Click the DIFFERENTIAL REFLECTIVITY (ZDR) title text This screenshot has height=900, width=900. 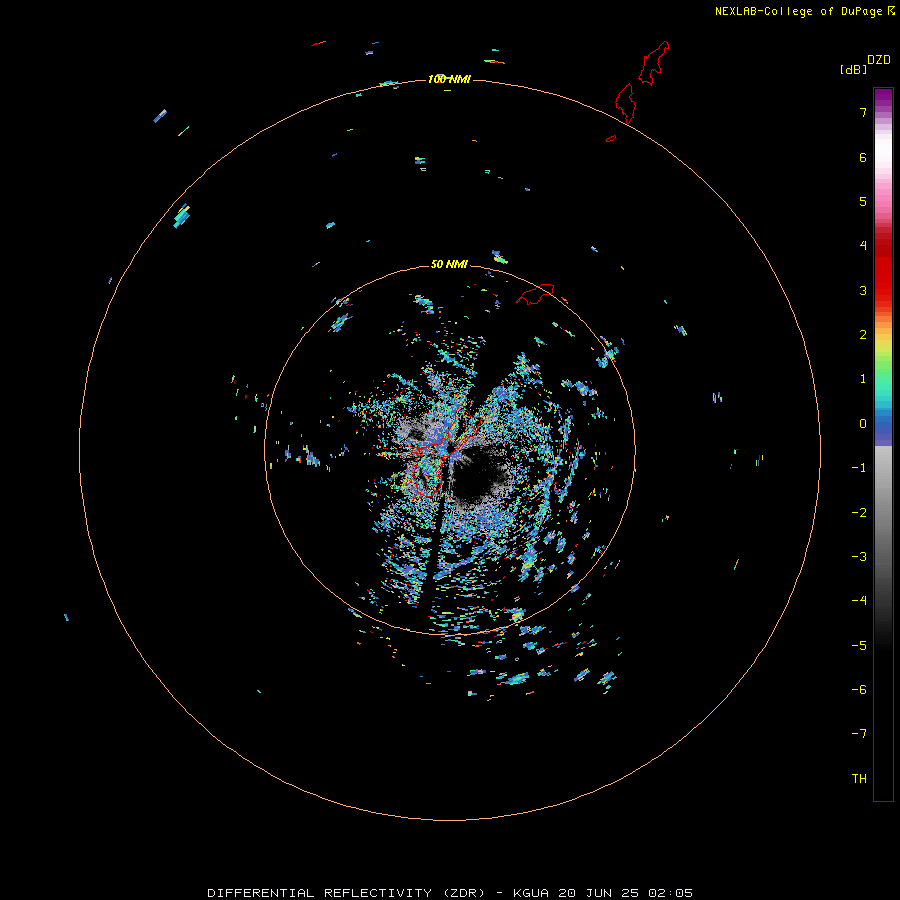pyautogui.click(x=346, y=893)
